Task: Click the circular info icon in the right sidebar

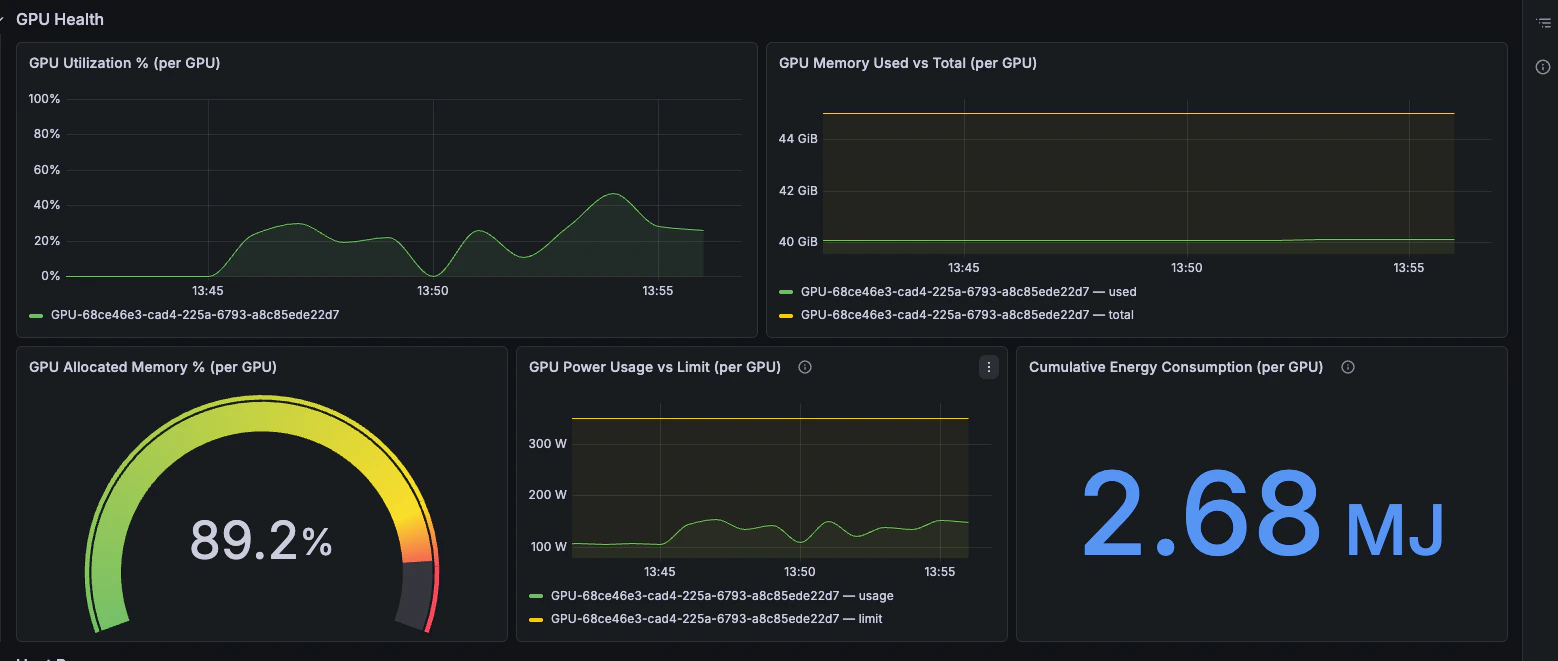Action: point(1542,66)
